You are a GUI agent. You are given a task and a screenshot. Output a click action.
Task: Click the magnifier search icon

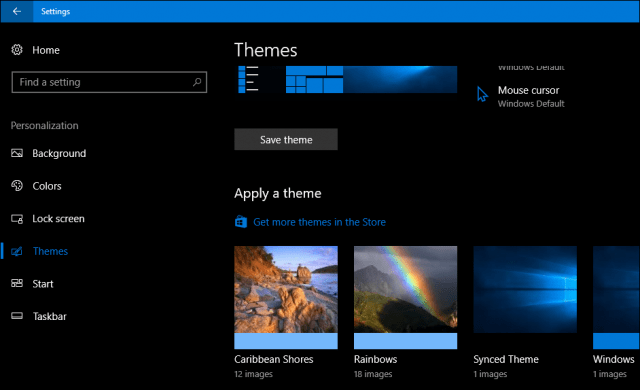pyautogui.click(x=197, y=82)
